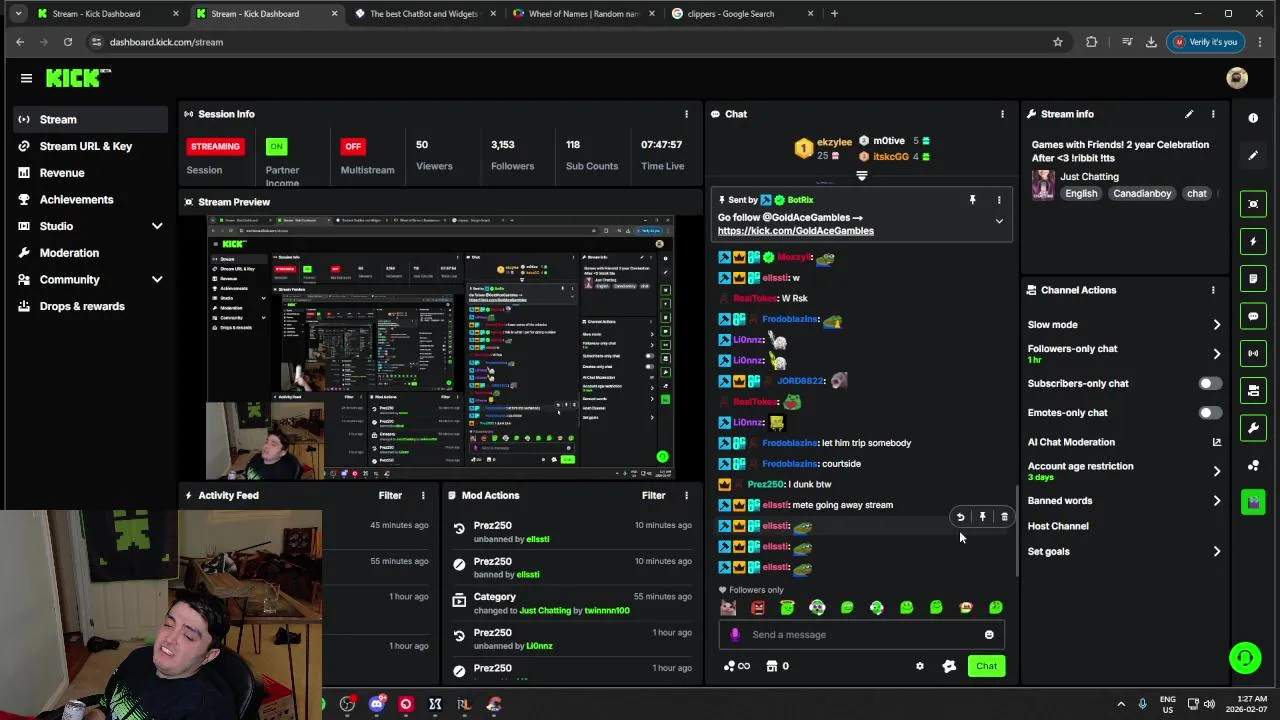Toggle the mod actions widget icon
The width and height of the screenshot is (1280, 720).
tap(1253, 390)
